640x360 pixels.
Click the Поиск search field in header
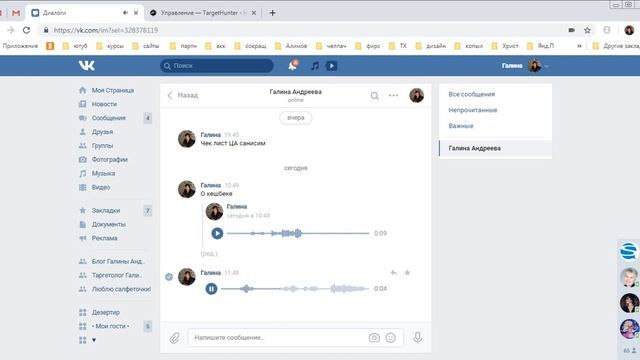pos(217,66)
